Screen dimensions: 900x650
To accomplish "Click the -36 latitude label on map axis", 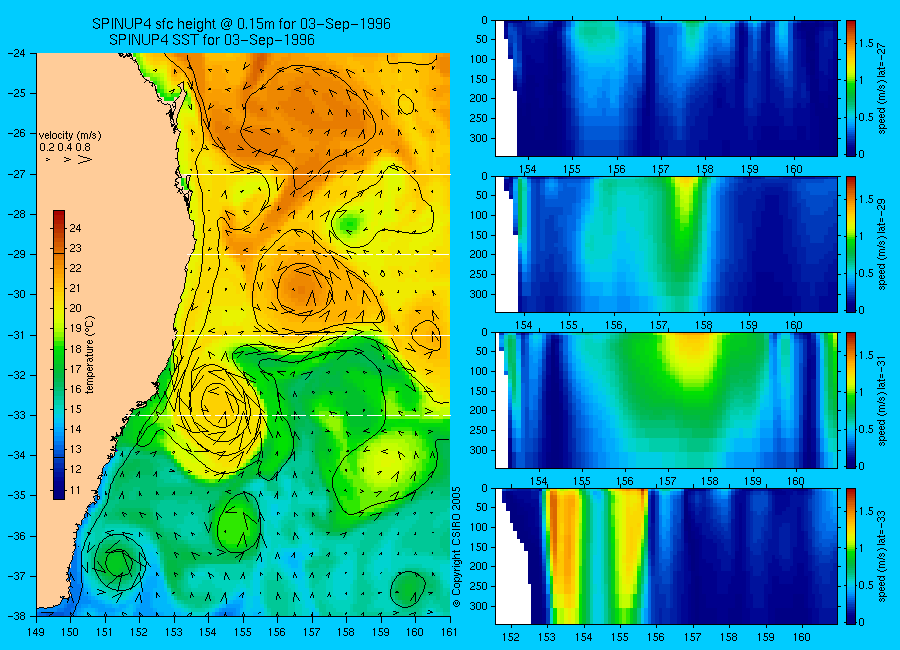I will (17, 536).
